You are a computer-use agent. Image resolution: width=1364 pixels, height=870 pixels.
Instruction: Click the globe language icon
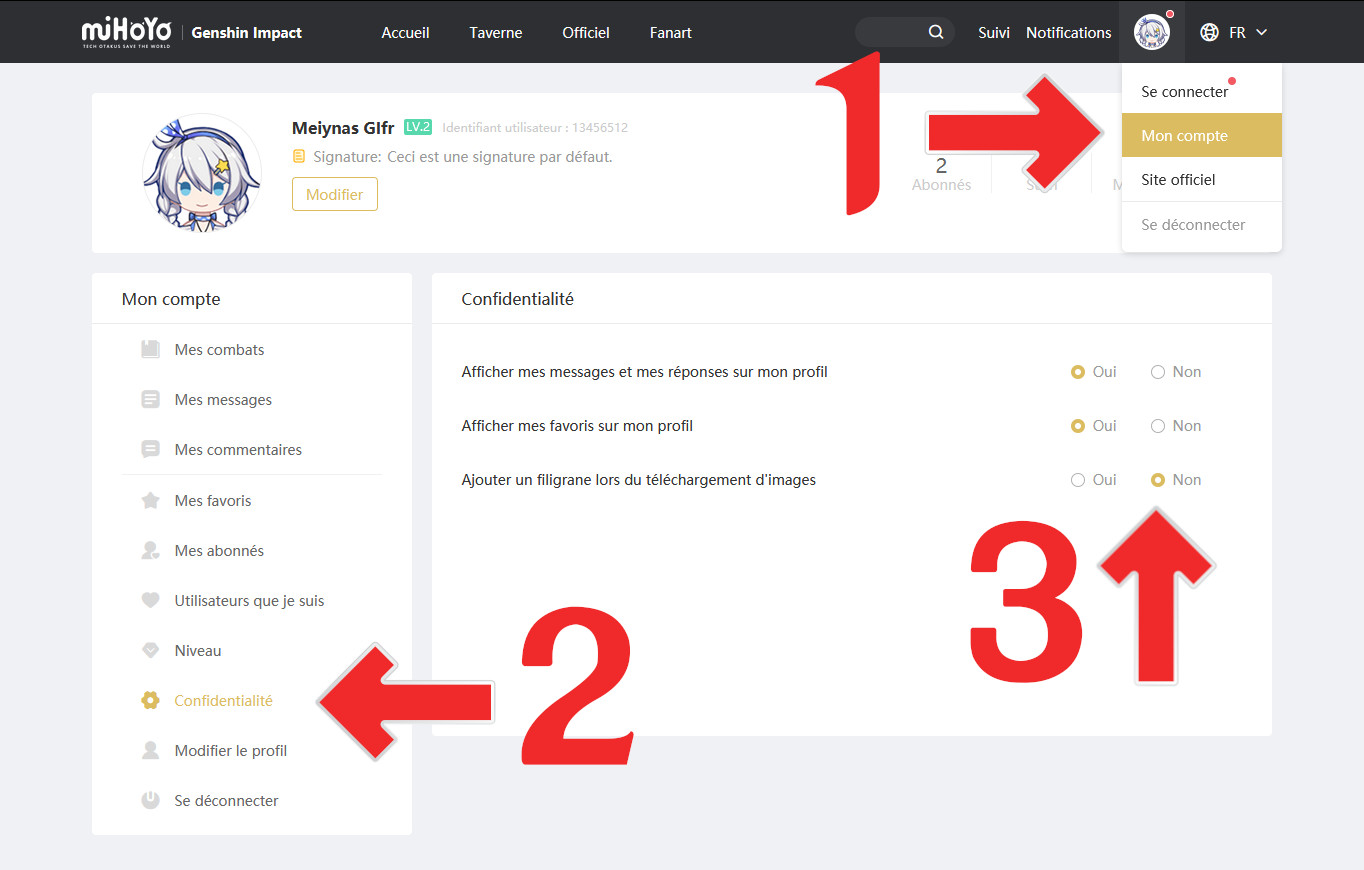[x=1209, y=32]
